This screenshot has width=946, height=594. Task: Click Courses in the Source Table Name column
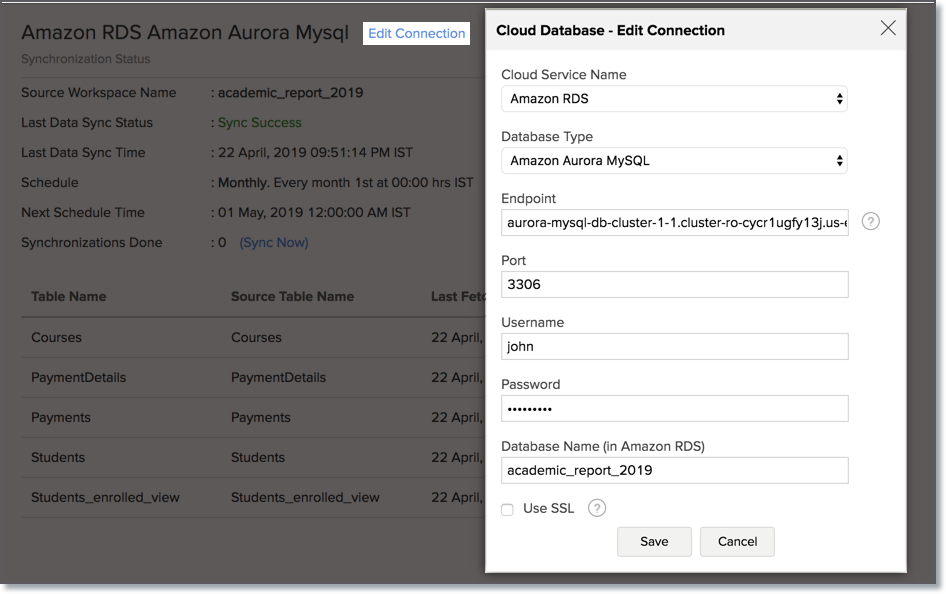[256, 338]
